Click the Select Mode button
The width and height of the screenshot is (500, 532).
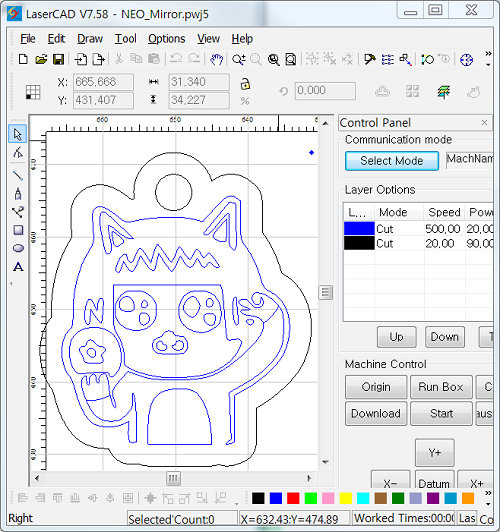tap(392, 160)
